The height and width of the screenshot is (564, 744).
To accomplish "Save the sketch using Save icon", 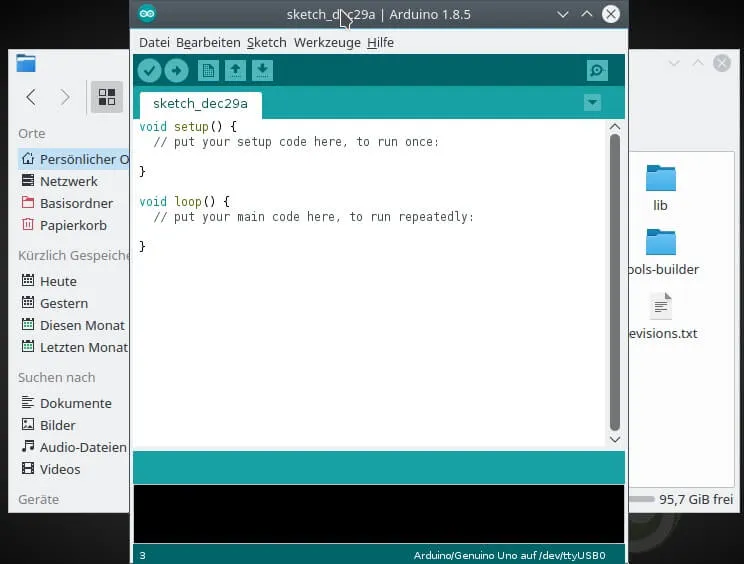I will pyautogui.click(x=262, y=70).
